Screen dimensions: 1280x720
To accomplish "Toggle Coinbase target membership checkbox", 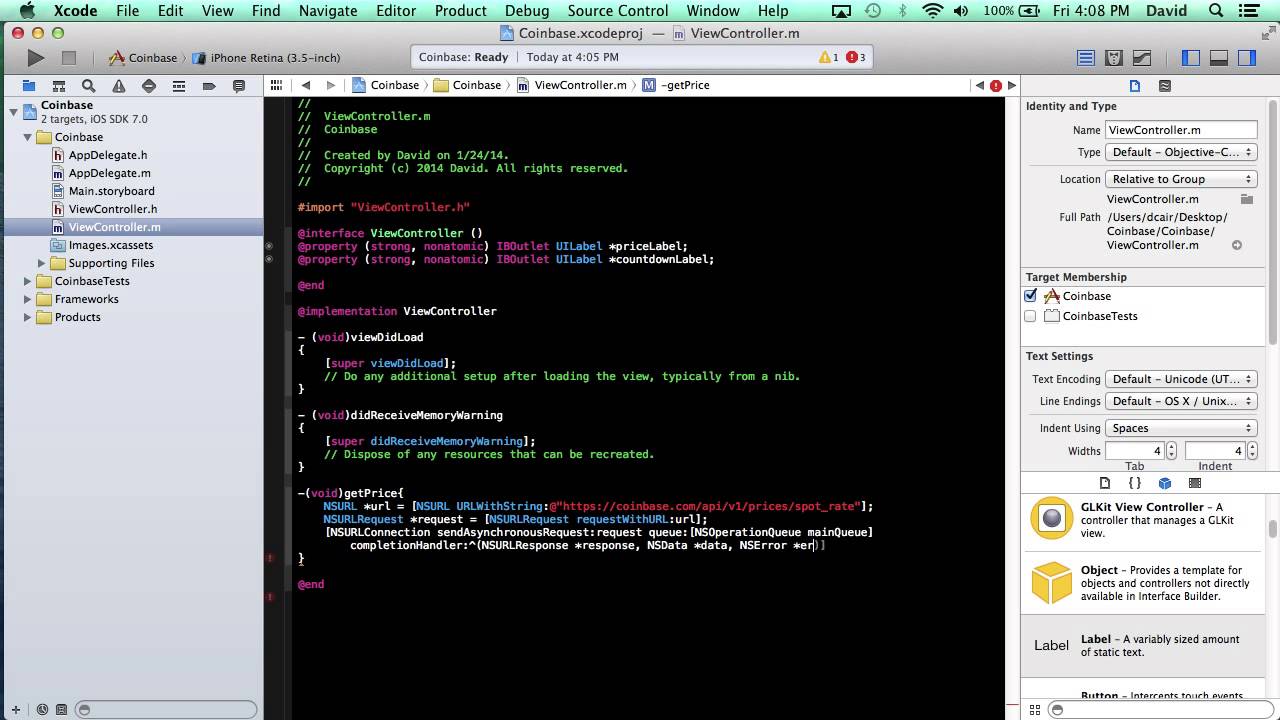I will click(1030, 296).
